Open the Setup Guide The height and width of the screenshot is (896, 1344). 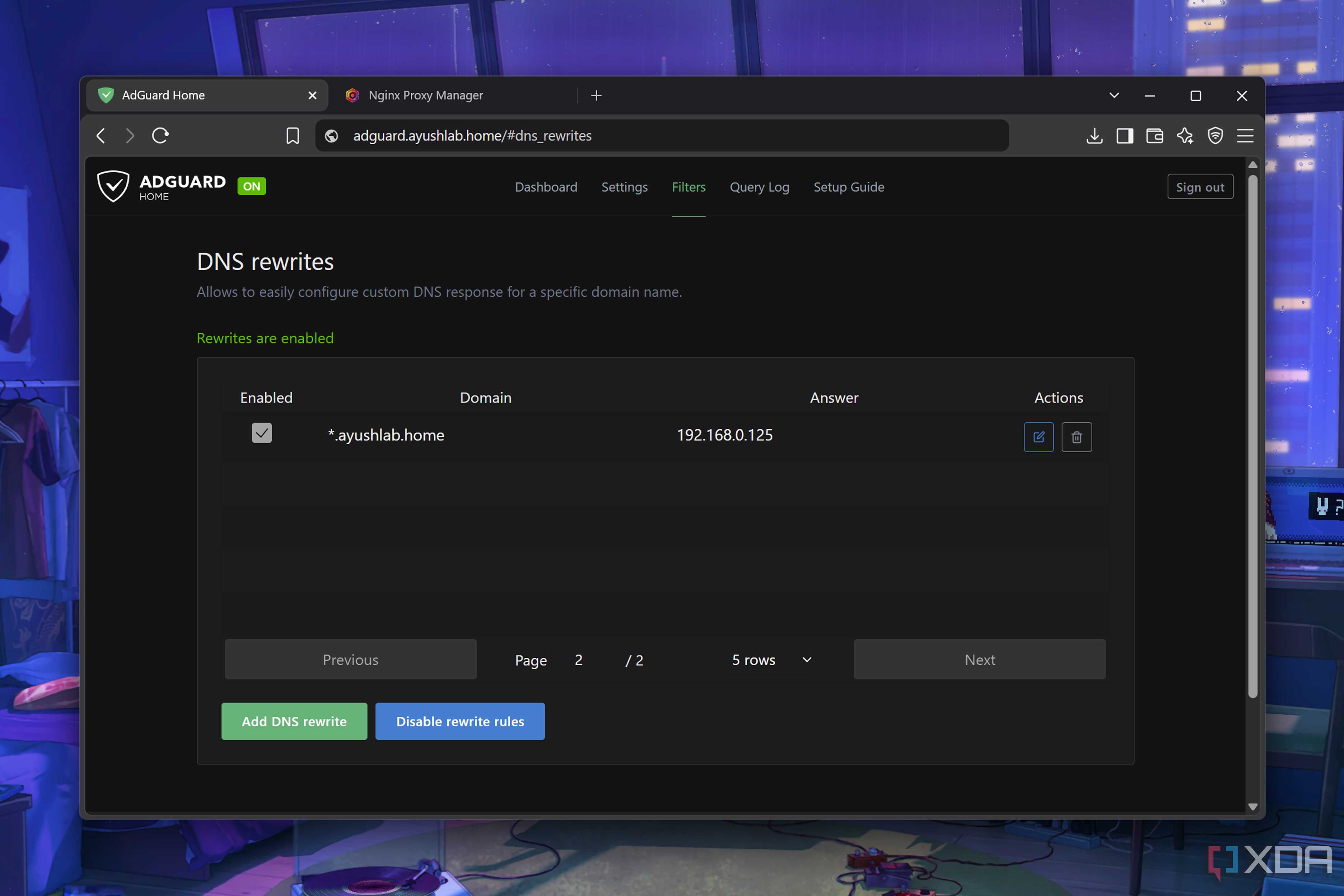point(849,187)
